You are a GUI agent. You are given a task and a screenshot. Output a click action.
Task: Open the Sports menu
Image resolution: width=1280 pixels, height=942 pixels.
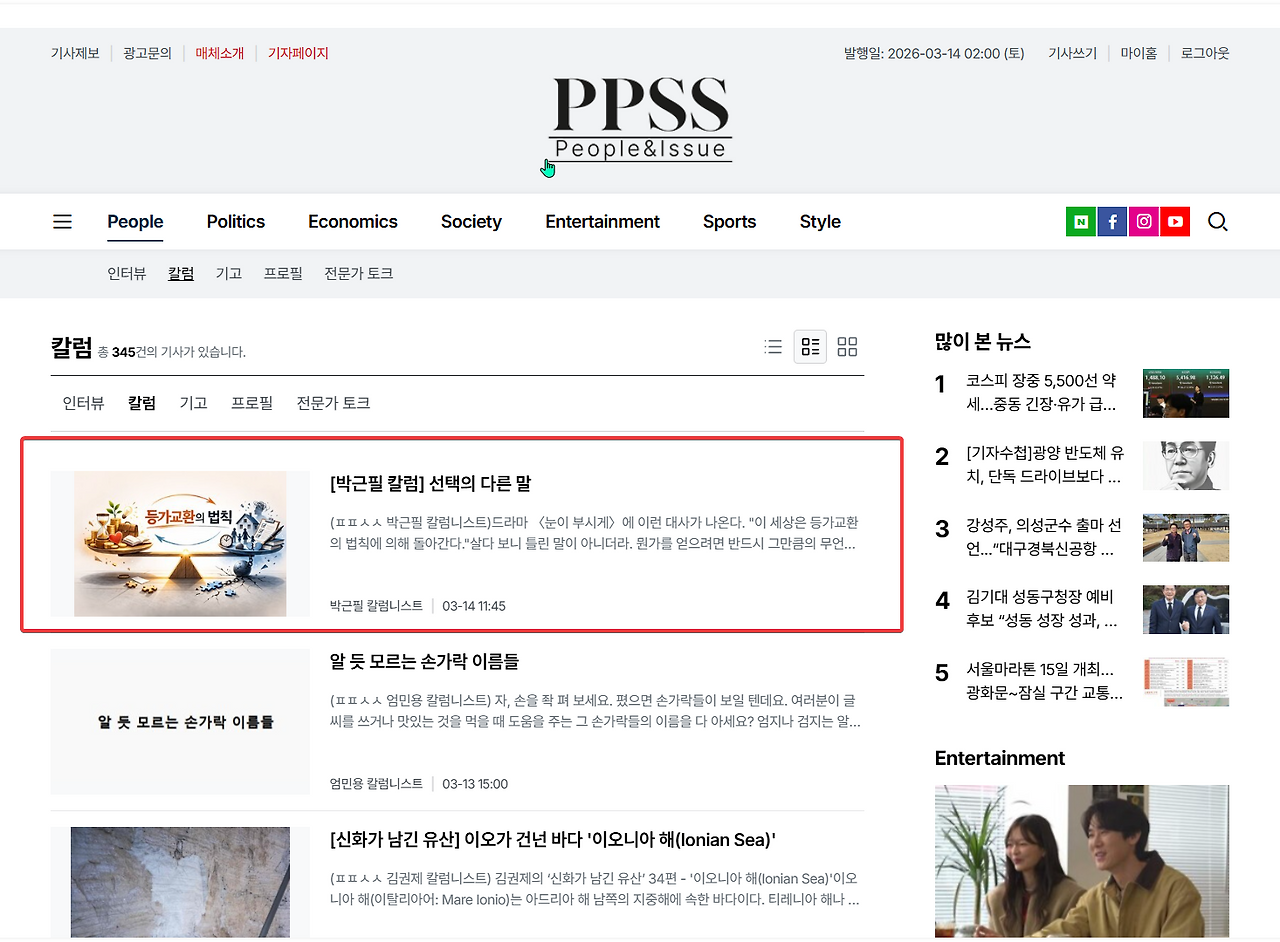[x=729, y=222]
